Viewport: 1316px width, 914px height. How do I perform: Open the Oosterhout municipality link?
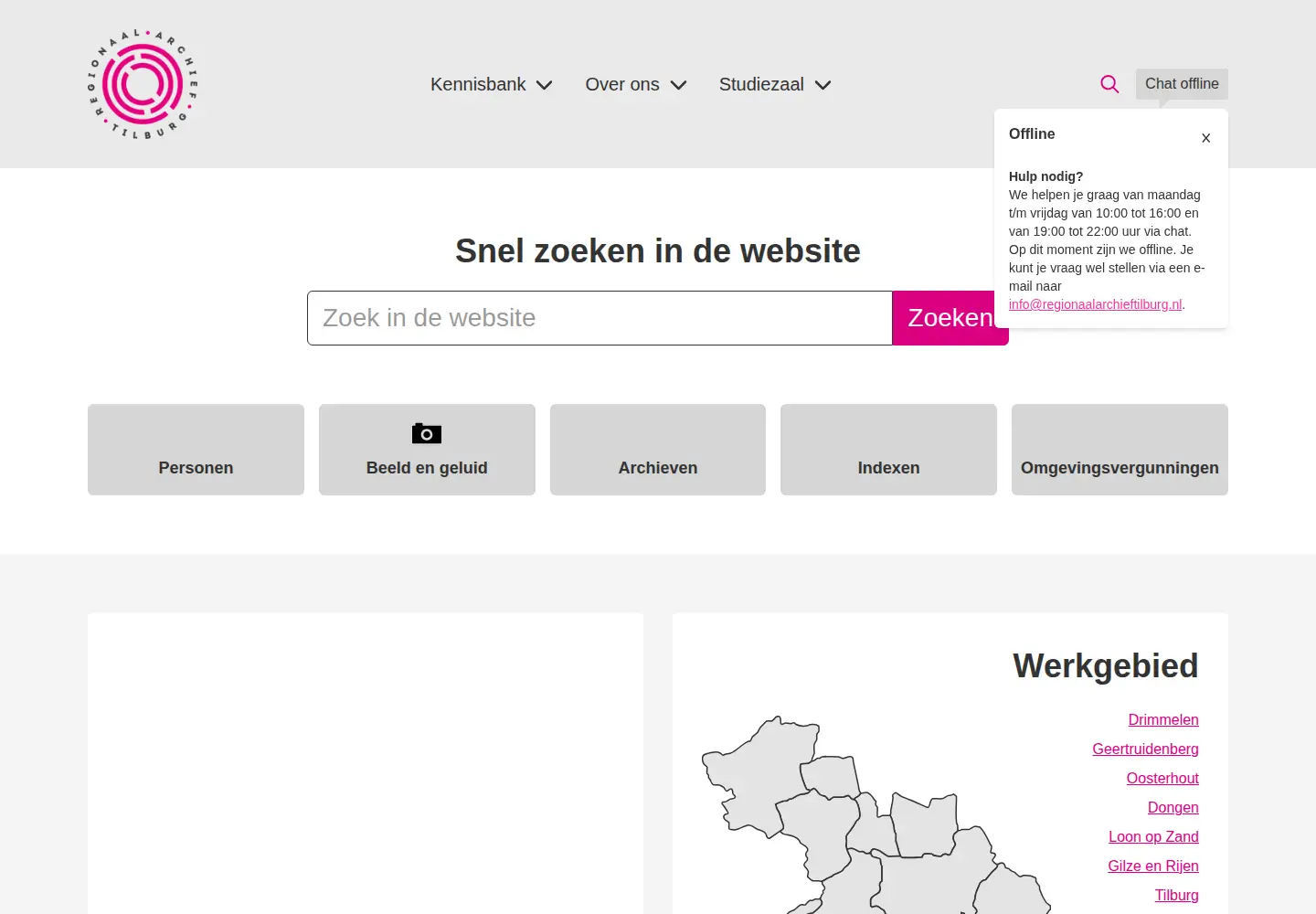pyautogui.click(x=1162, y=779)
